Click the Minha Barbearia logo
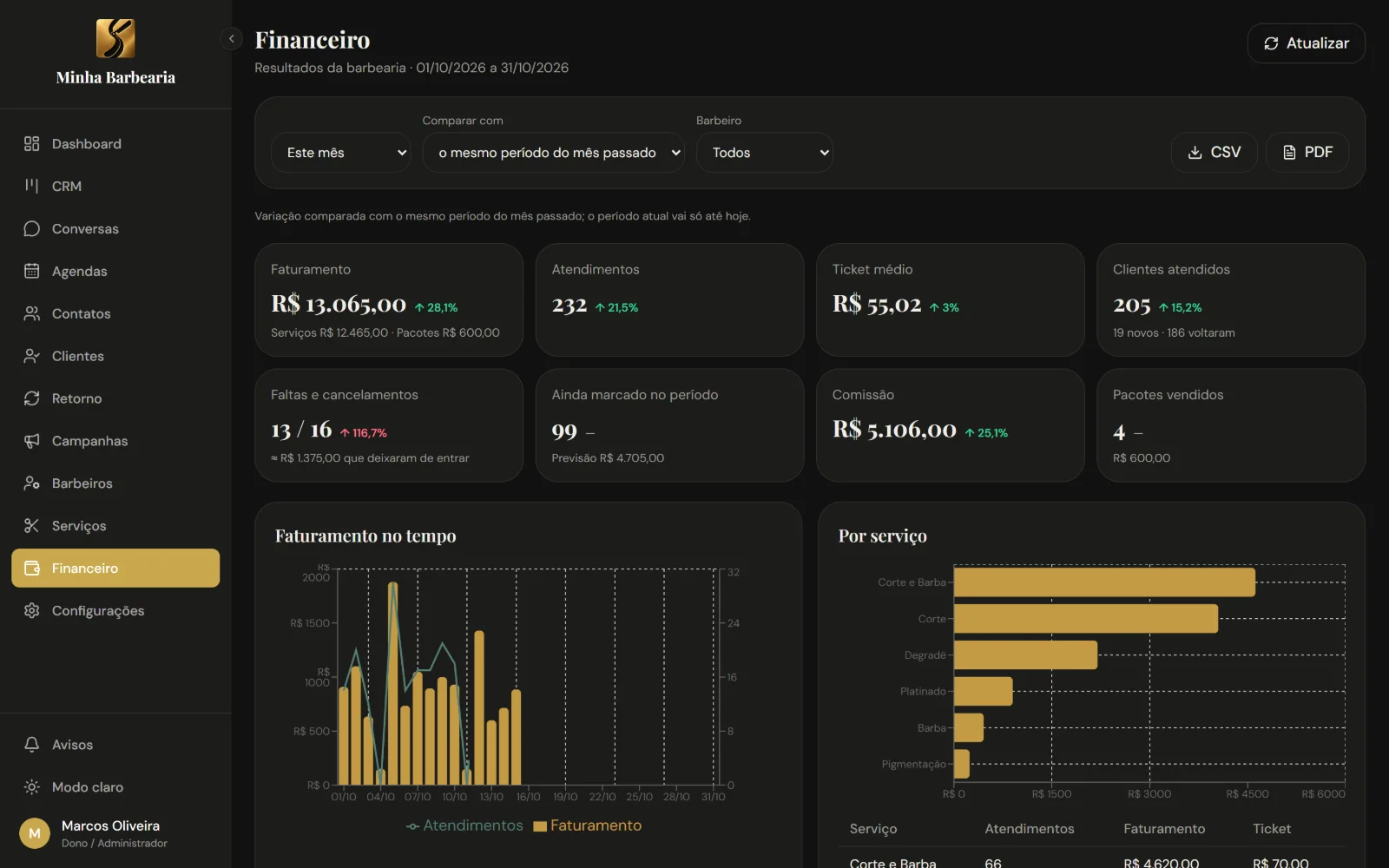The image size is (1389, 868). pos(115,38)
